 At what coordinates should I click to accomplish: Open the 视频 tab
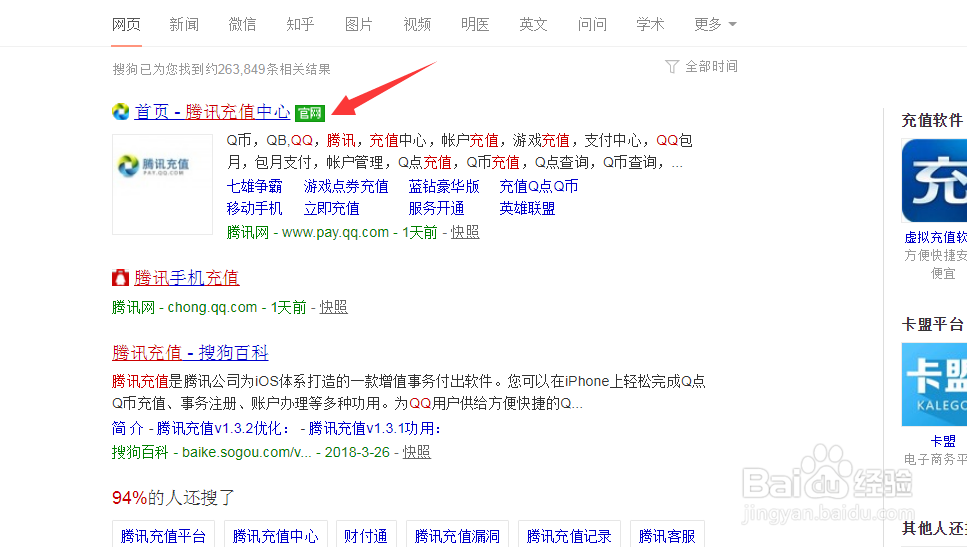[x=417, y=24]
